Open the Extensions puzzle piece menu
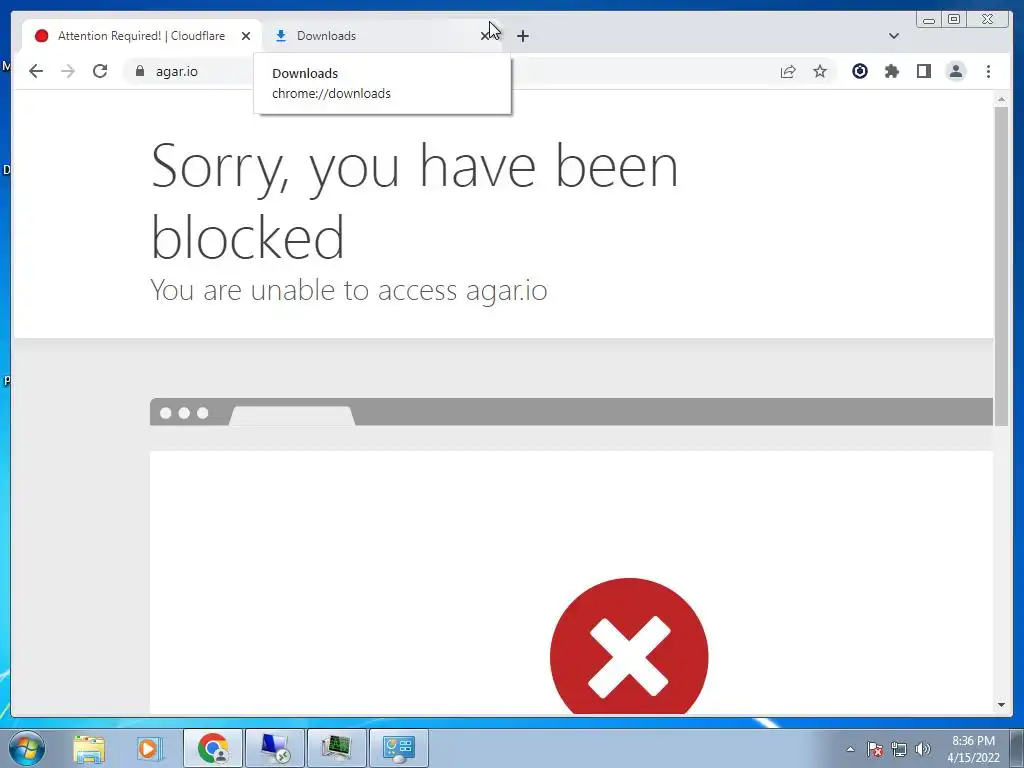 [892, 71]
